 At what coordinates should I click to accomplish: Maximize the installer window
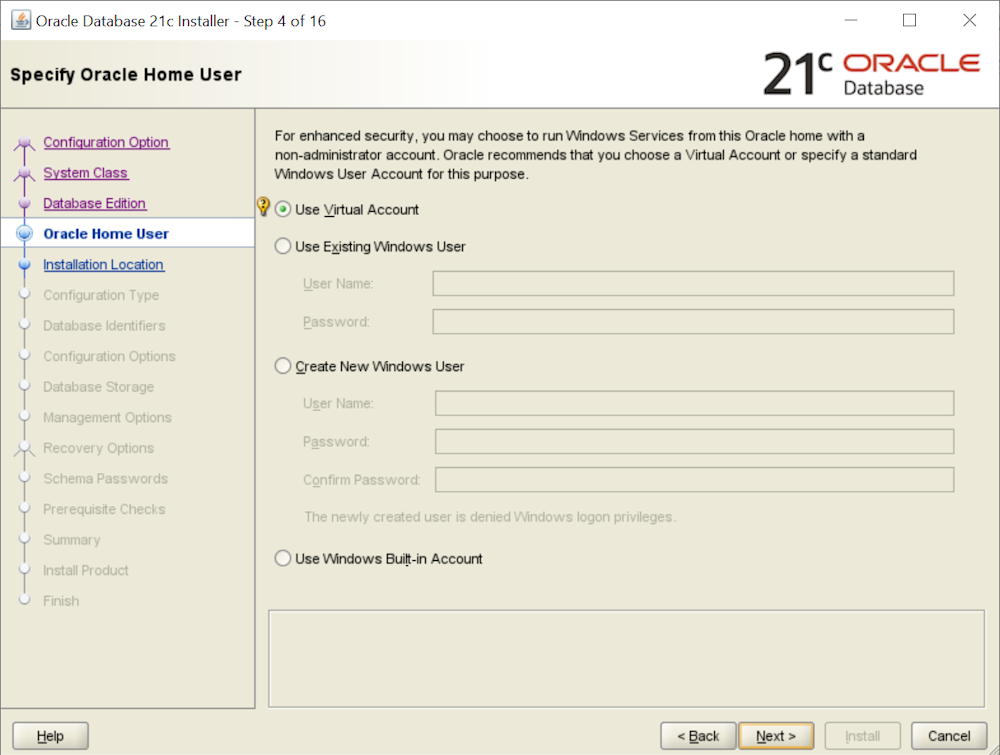[x=909, y=21]
